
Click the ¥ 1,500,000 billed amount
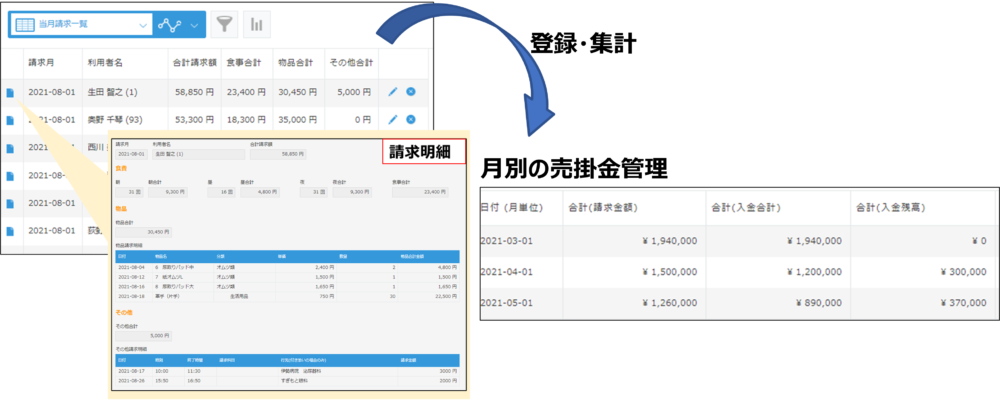coord(670,272)
